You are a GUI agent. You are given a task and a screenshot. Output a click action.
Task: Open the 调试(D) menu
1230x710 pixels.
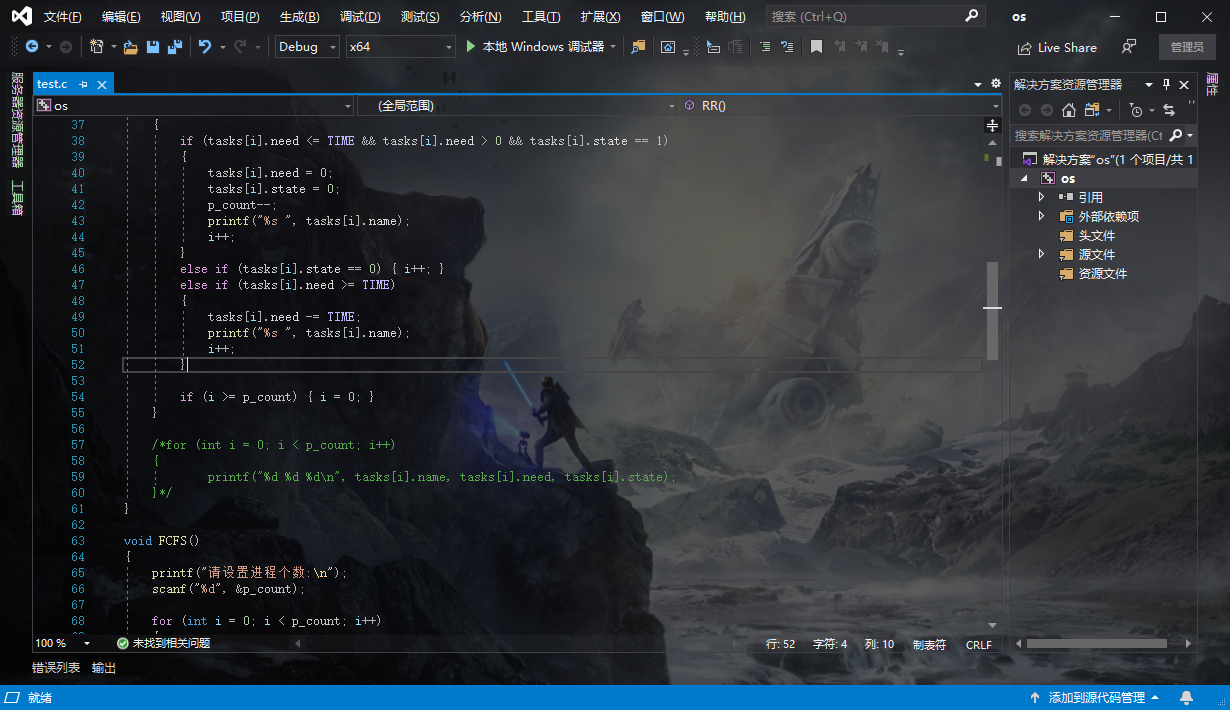(x=360, y=17)
